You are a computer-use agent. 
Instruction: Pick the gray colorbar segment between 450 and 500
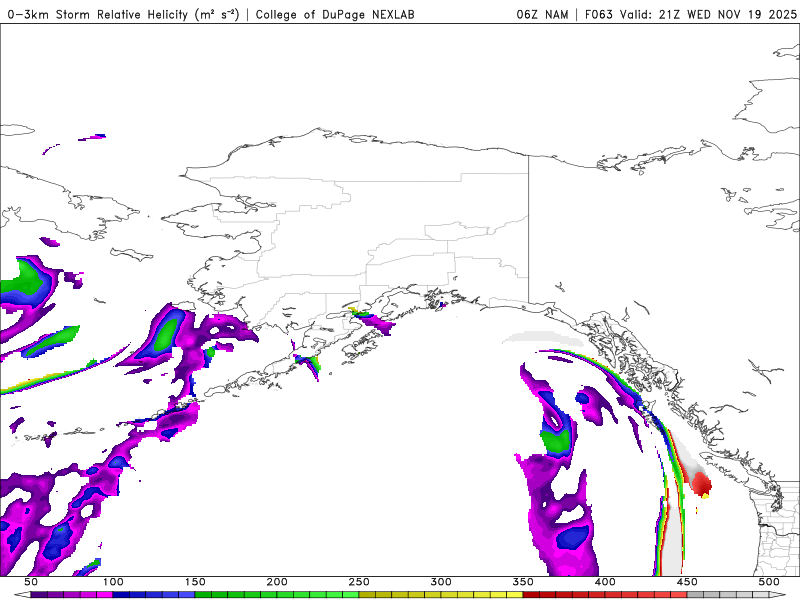click(x=728, y=595)
